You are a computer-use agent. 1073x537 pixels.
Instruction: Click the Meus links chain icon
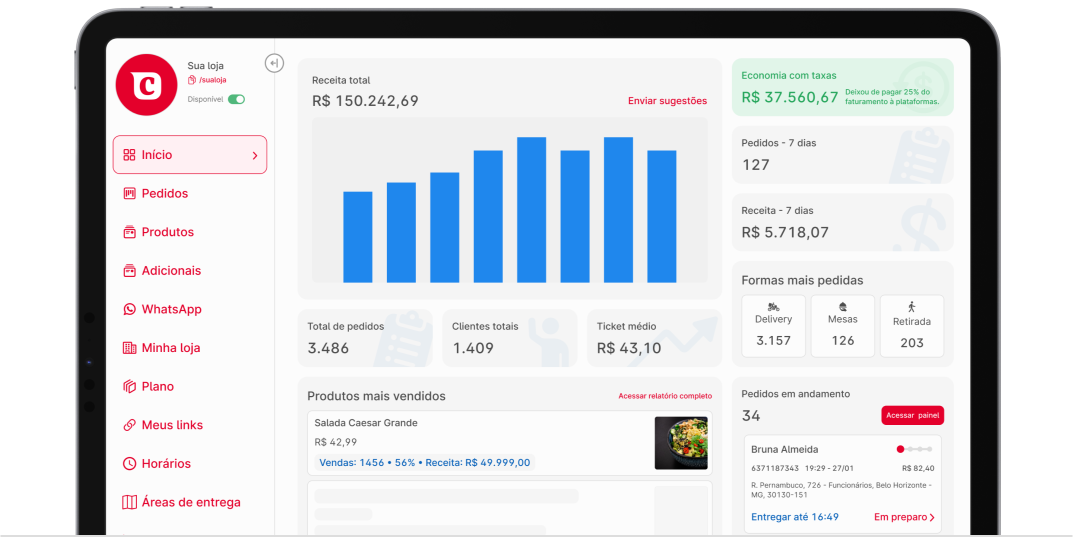point(129,425)
